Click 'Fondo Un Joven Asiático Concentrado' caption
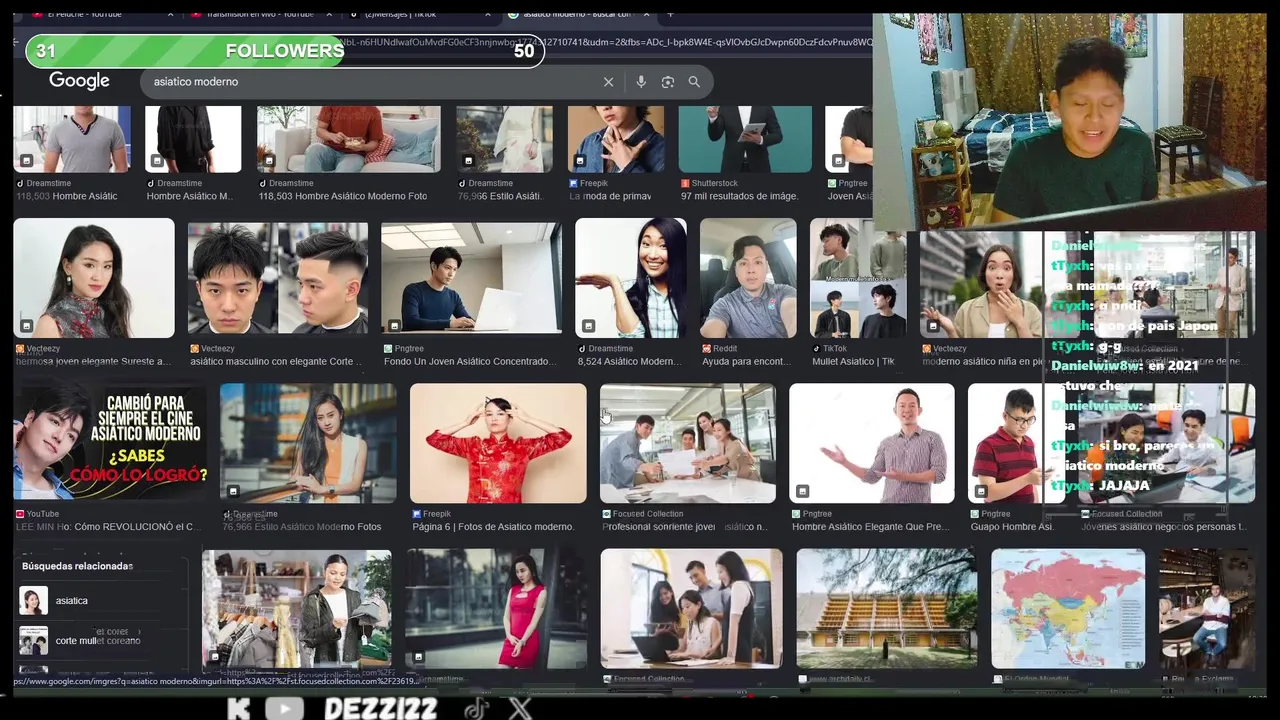Image resolution: width=1280 pixels, height=720 pixels. click(469, 361)
